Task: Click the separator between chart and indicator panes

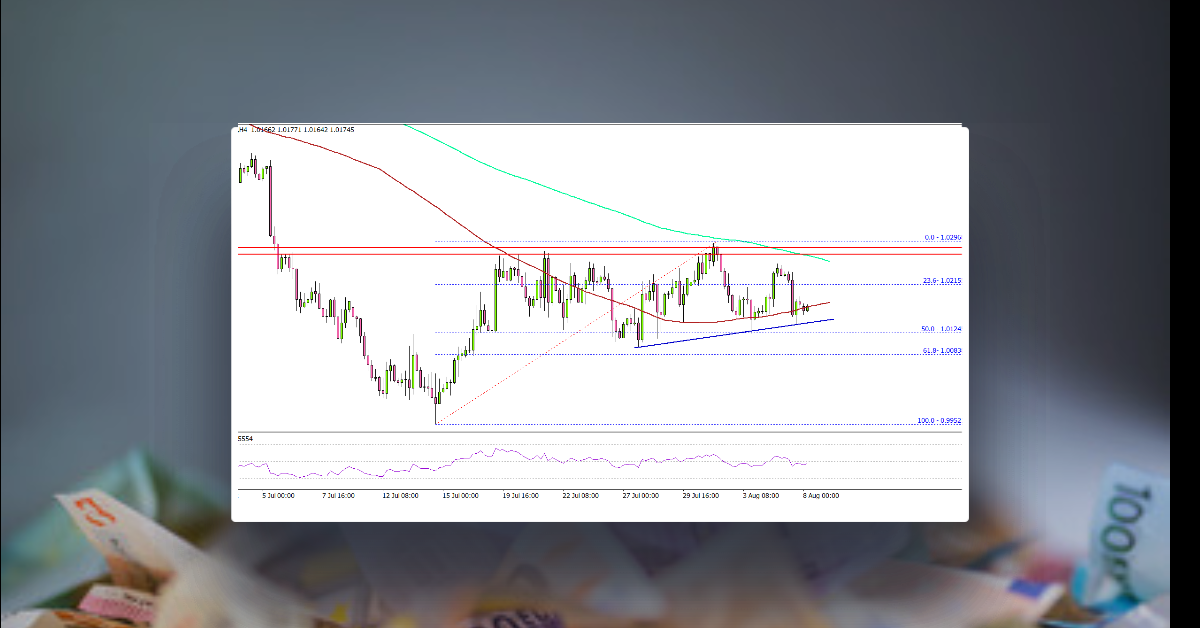Action: [x=600, y=431]
